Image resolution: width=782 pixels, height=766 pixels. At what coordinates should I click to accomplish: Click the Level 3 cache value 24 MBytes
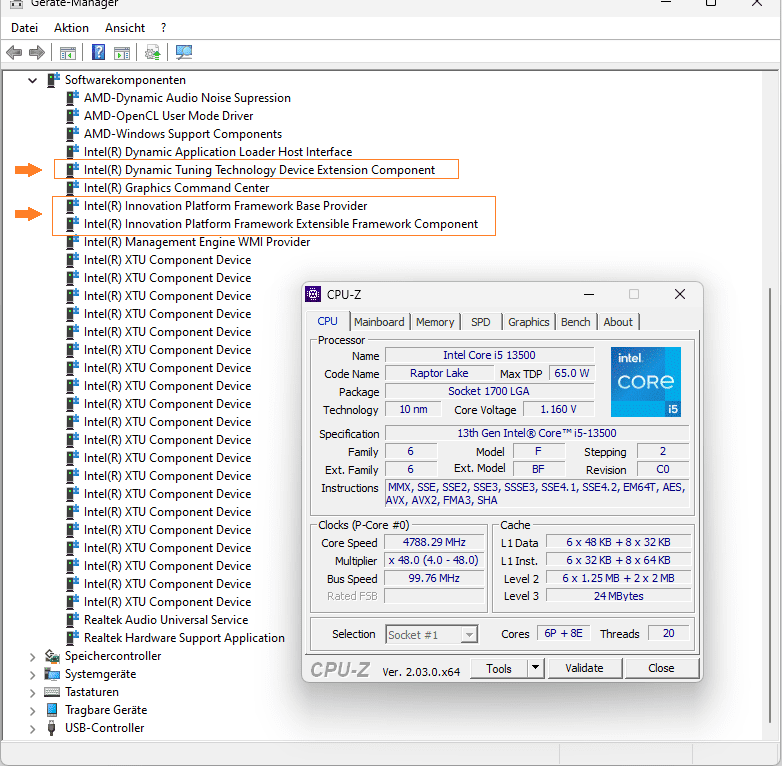click(x=618, y=596)
